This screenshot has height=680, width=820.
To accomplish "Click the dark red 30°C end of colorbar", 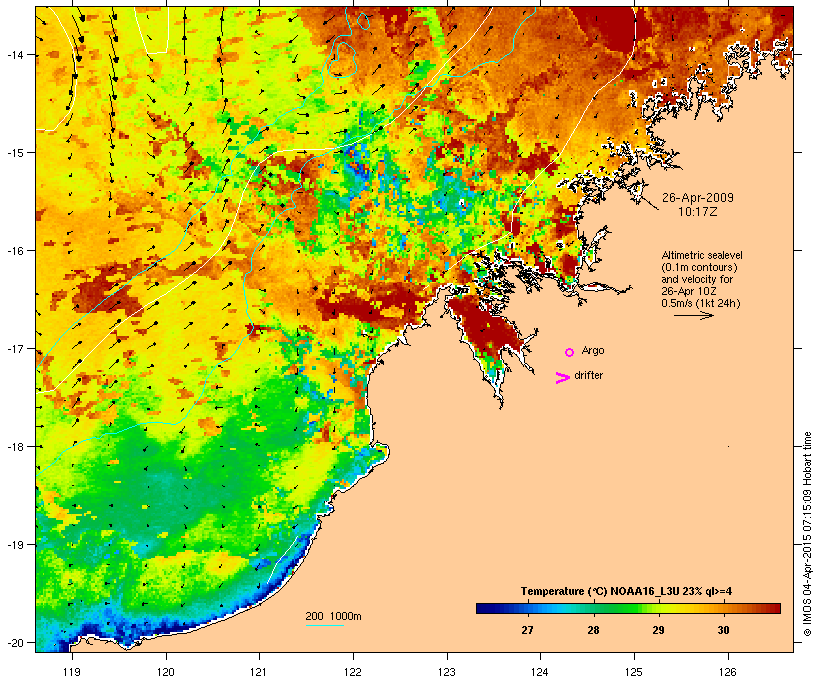I will (772, 608).
